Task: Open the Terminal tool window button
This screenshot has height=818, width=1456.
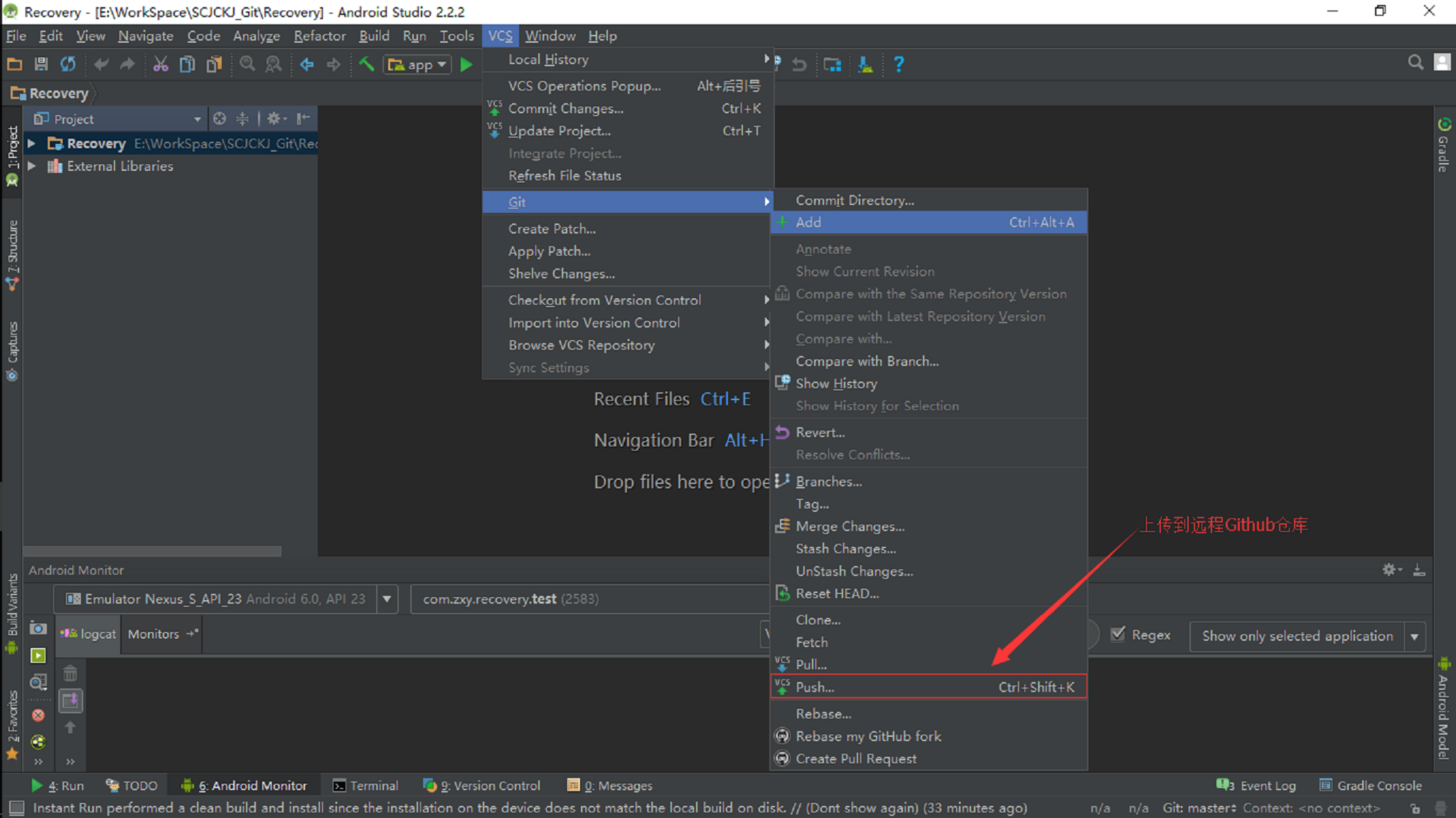Action: coord(365,785)
